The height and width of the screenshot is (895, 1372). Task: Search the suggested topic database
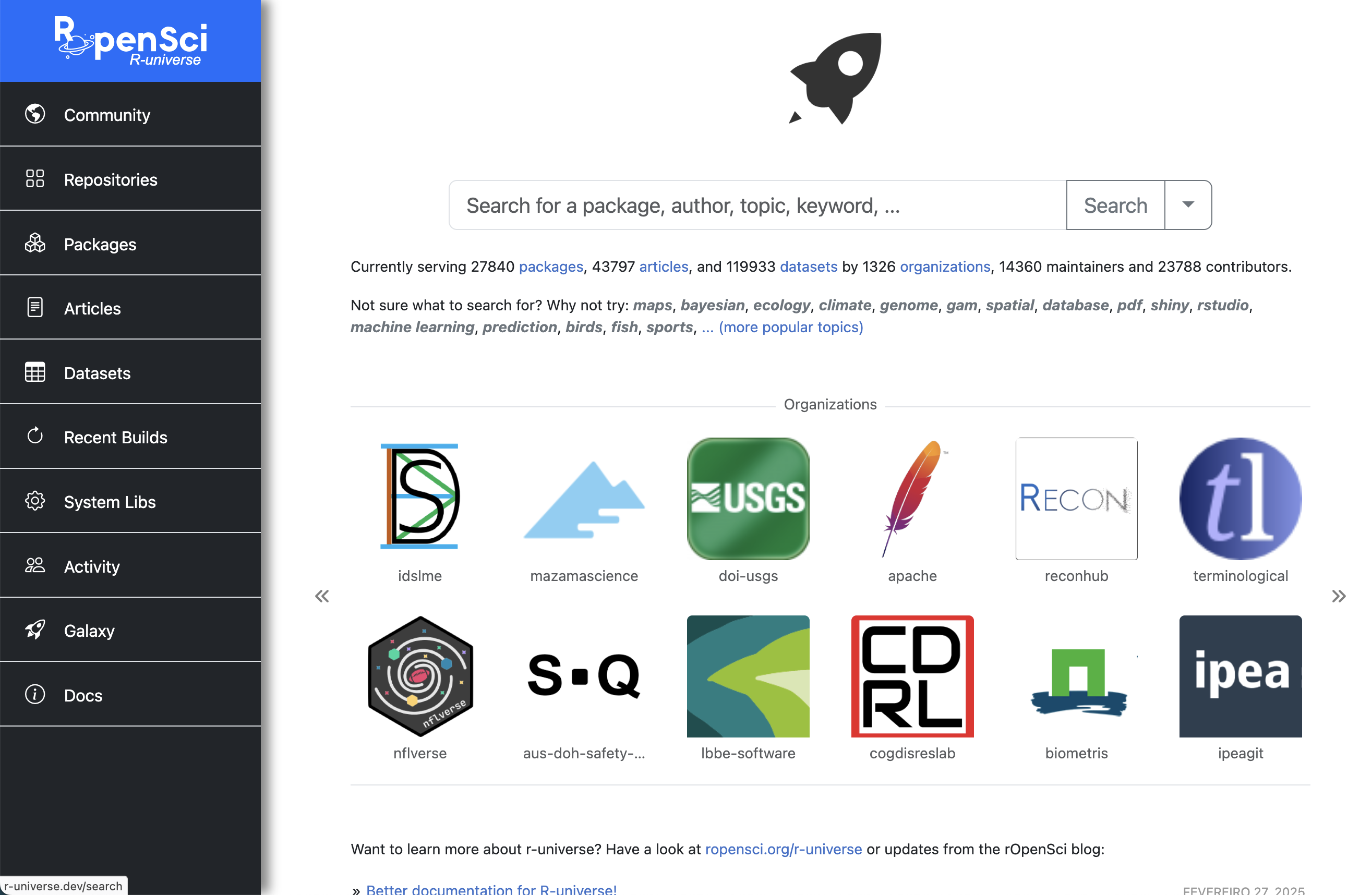click(x=1075, y=305)
